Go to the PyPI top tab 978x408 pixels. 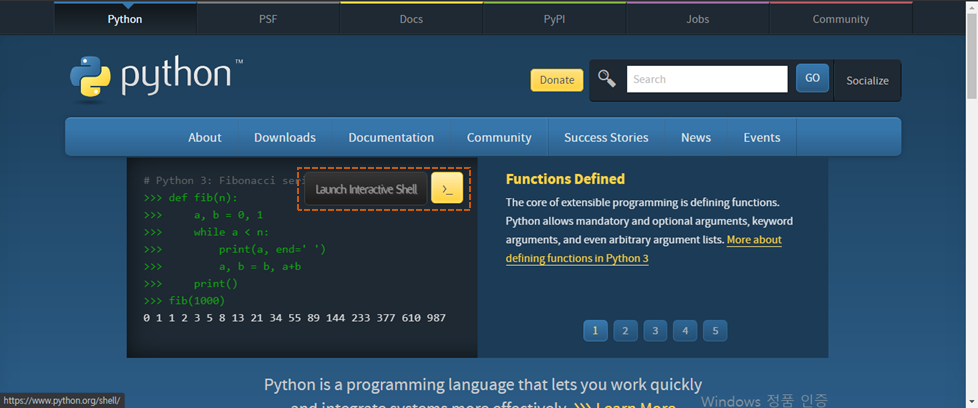(554, 19)
